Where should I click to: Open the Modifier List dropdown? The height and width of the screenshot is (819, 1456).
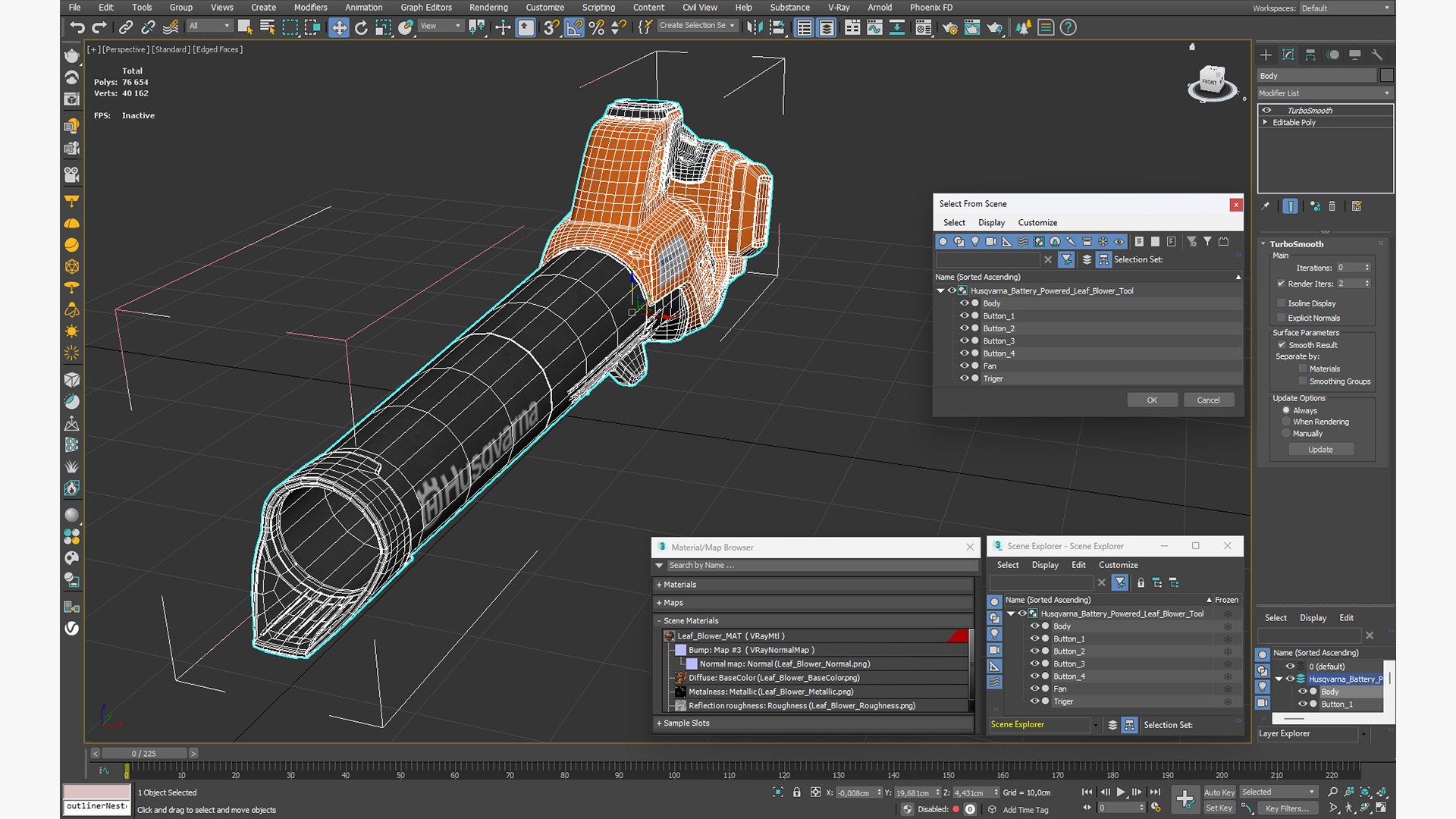pos(1325,93)
